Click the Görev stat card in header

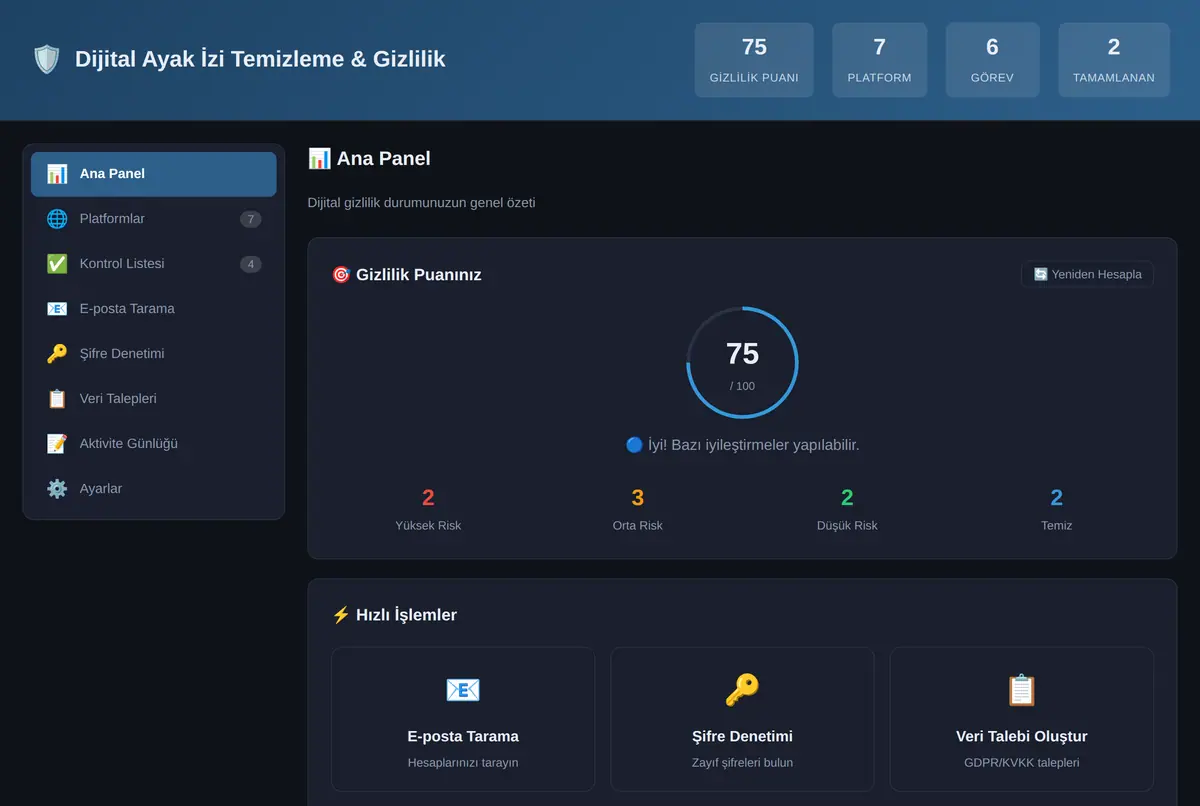(x=993, y=60)
